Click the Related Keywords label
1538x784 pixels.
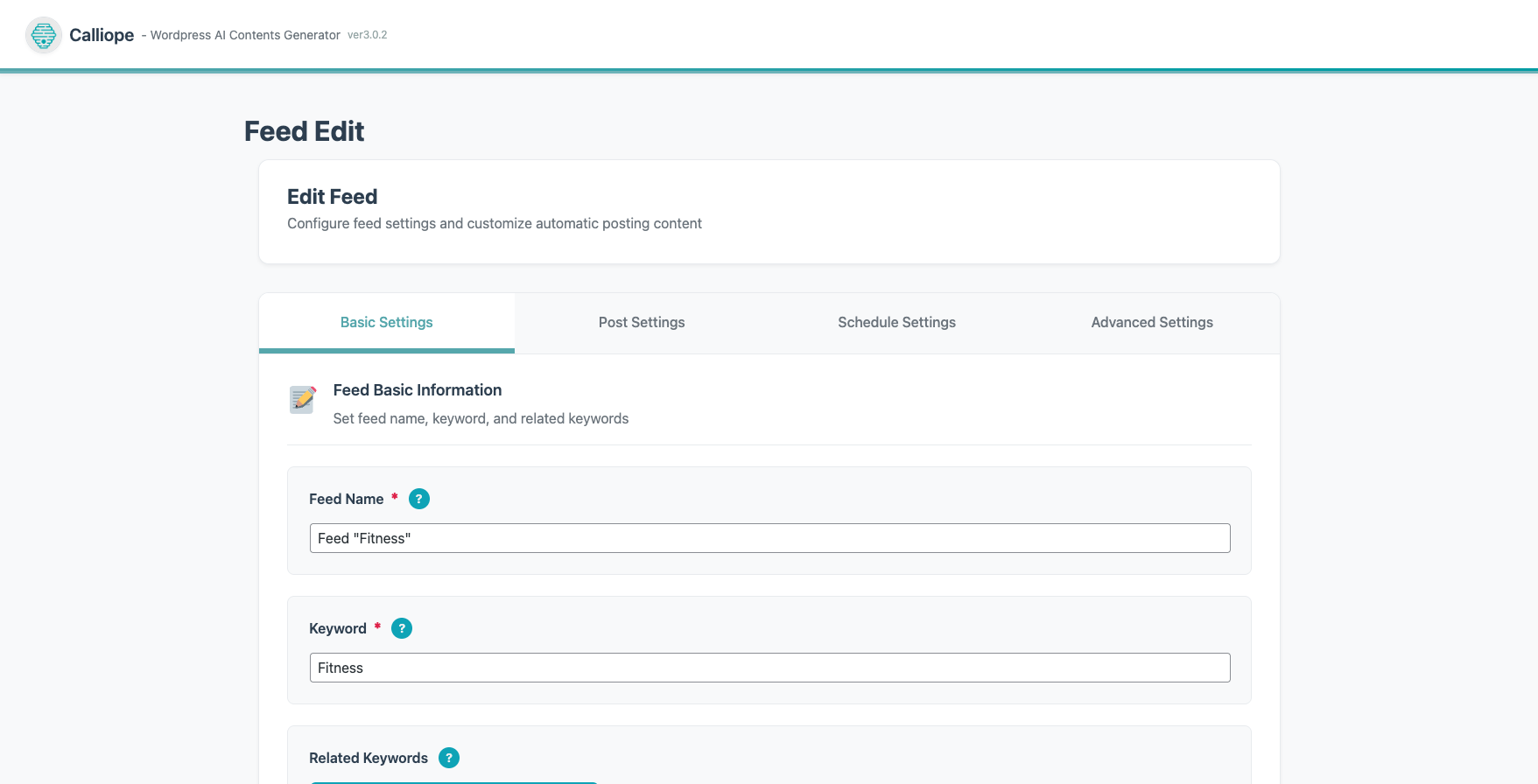(369, 758)
